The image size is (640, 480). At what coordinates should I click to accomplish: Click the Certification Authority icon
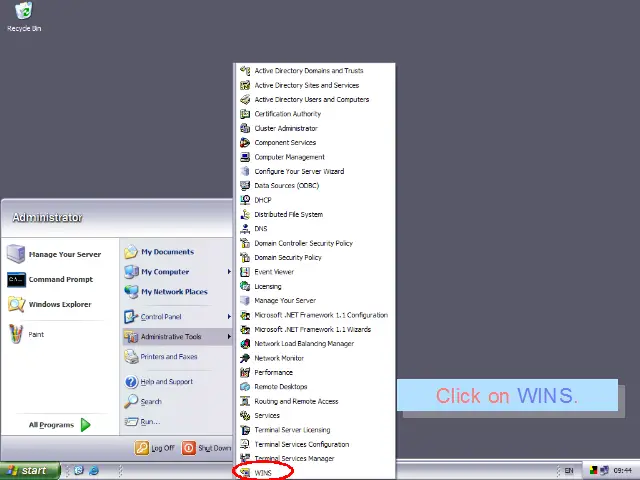245,114
